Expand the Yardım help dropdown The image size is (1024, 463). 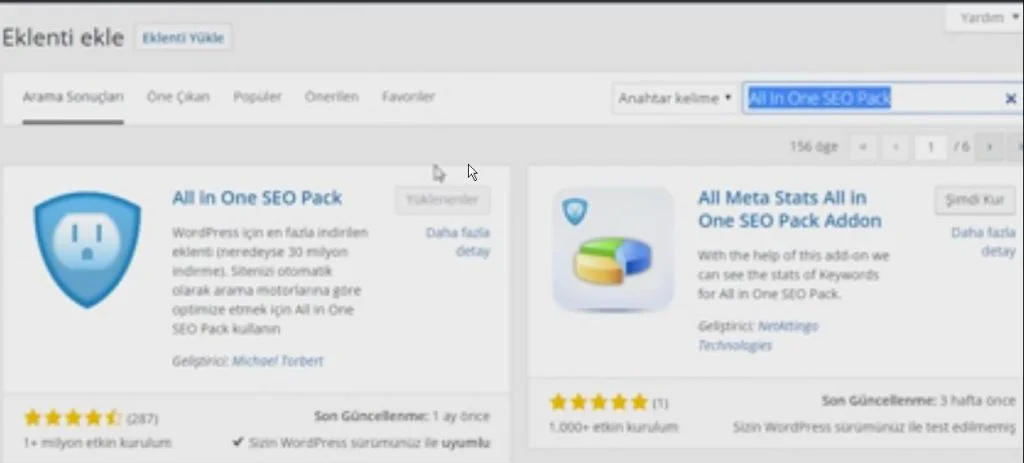point(983,18)
